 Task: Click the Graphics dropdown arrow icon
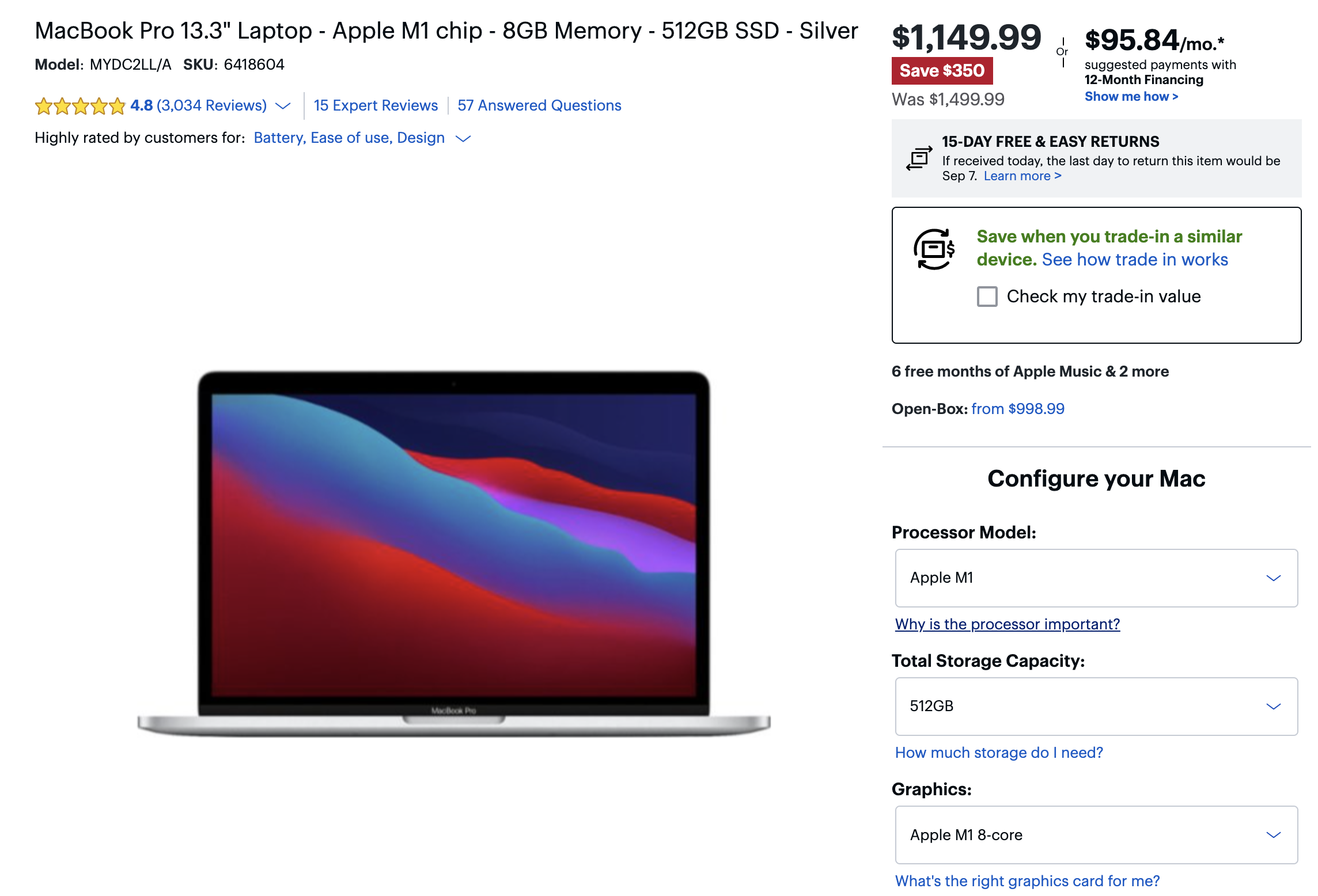[1274, 835]
